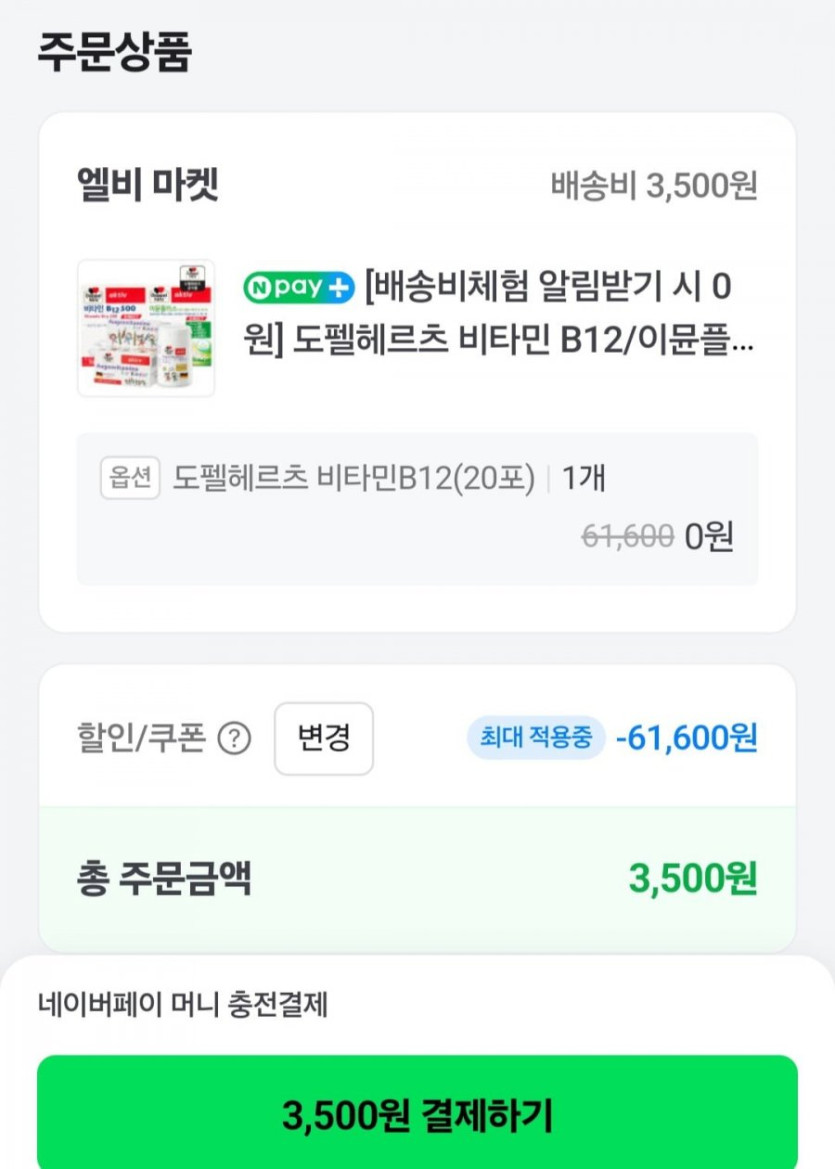Open the 도펠헤르츠 product thumbnail image
Screen dimensions: 835x1169
(146, 329)
